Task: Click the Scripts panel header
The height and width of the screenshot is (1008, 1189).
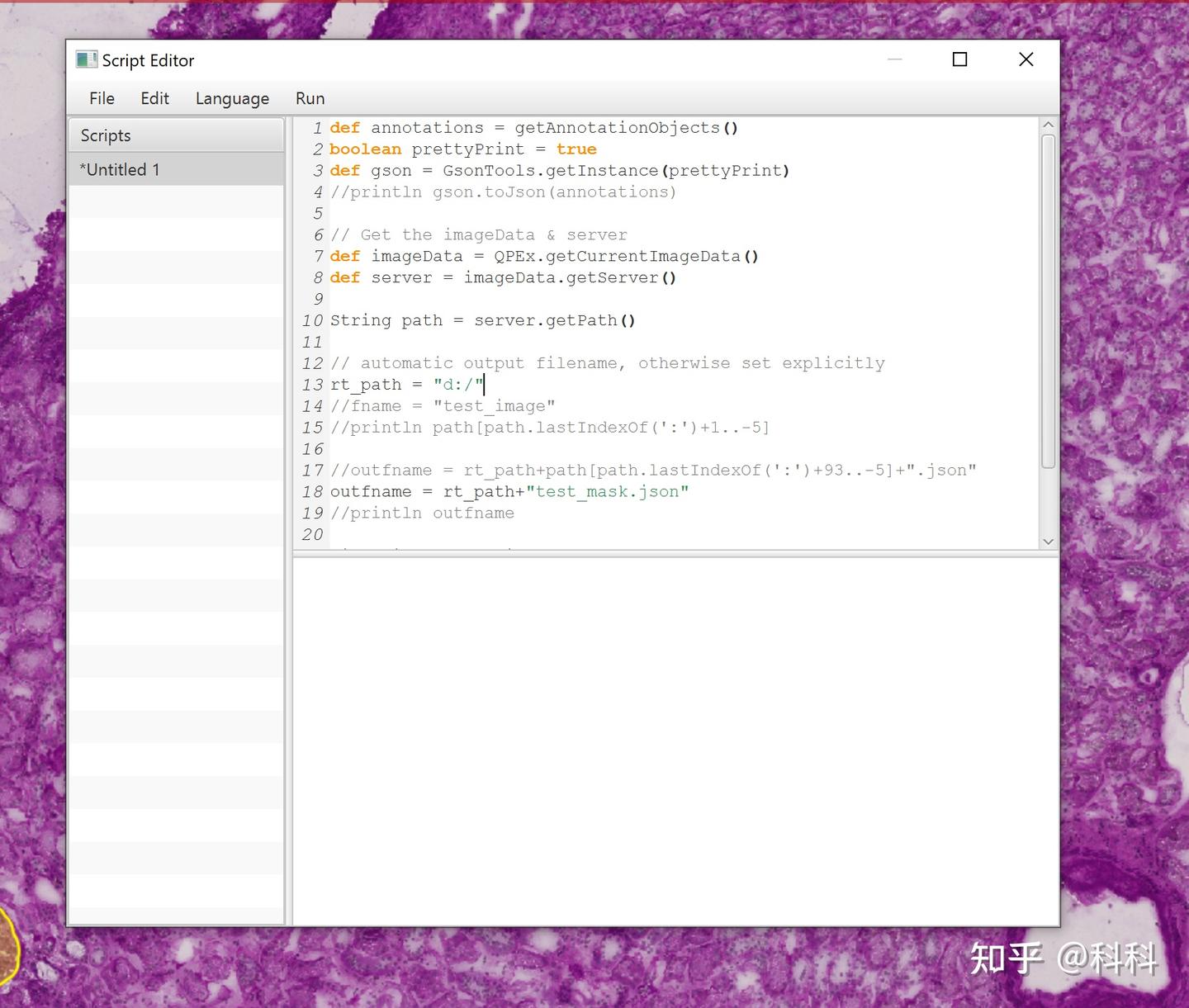Action: 105,135
